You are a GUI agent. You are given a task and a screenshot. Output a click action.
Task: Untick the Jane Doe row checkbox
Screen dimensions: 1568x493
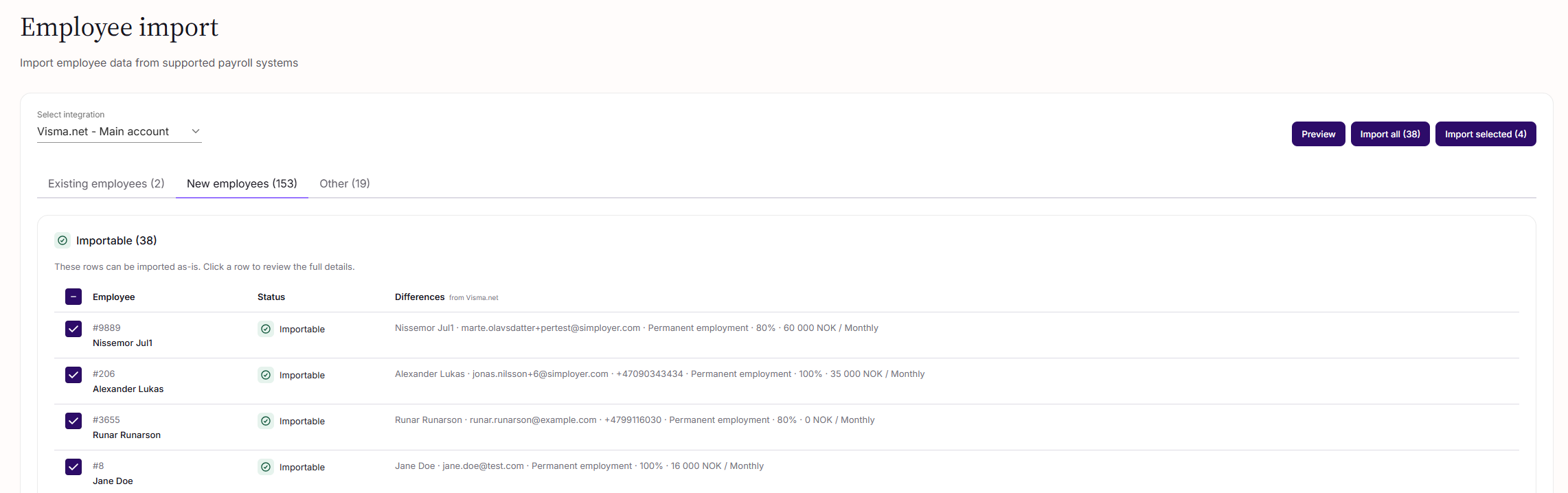(x=73, y=467)
